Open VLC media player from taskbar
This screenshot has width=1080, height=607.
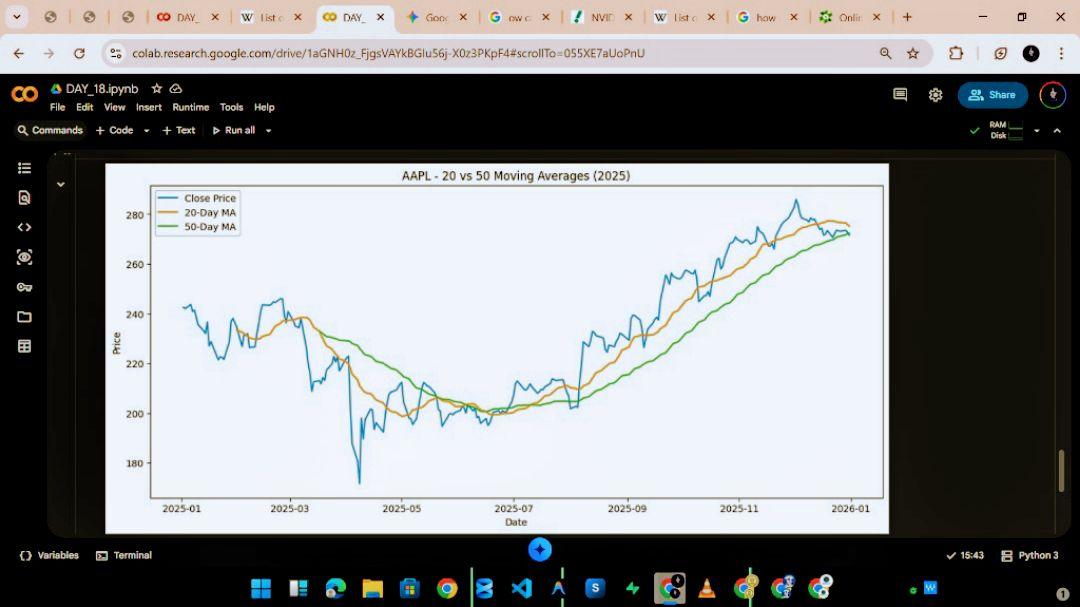[x=707, y=588]
